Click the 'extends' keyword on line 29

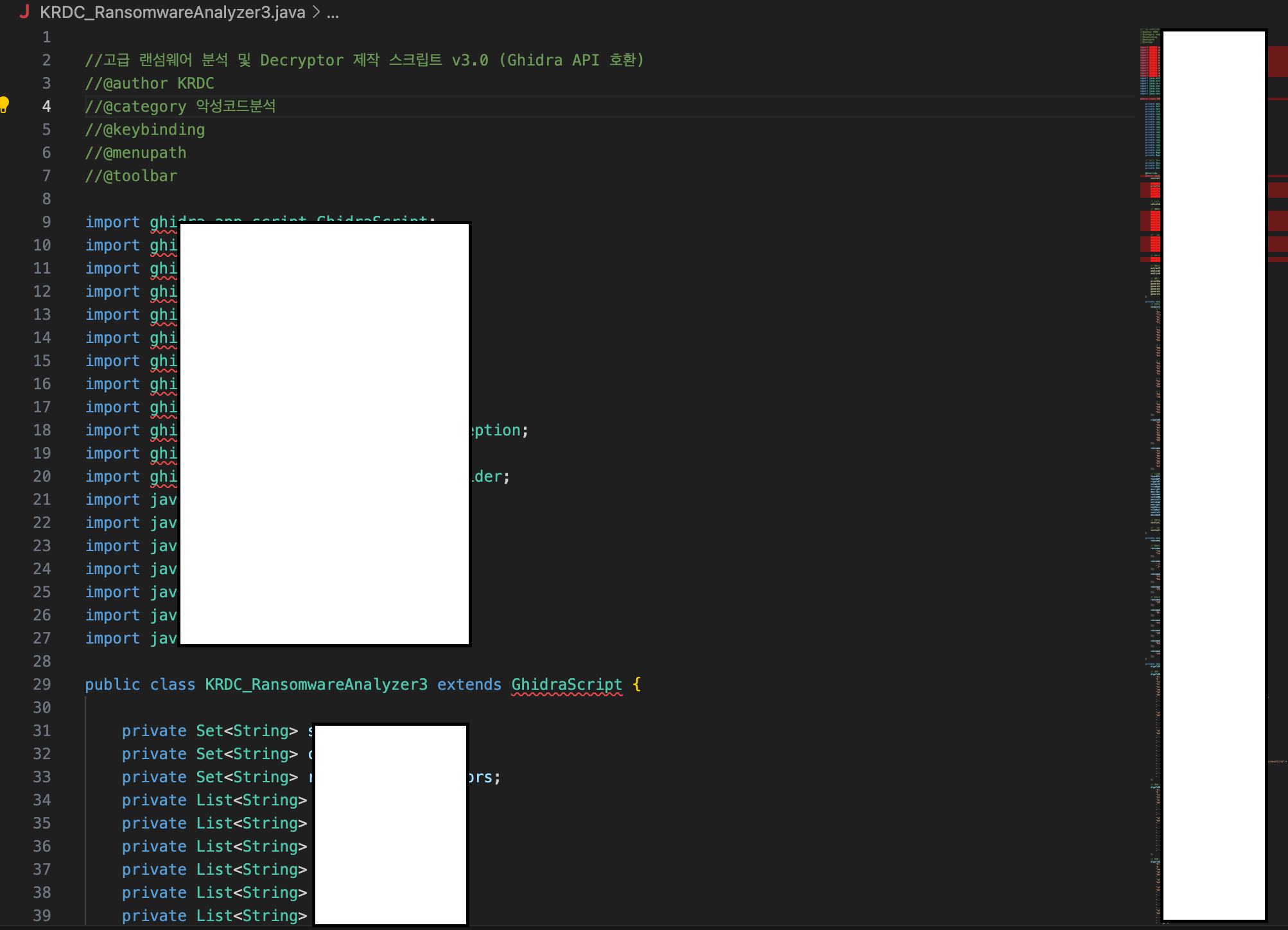coord(469,685)
